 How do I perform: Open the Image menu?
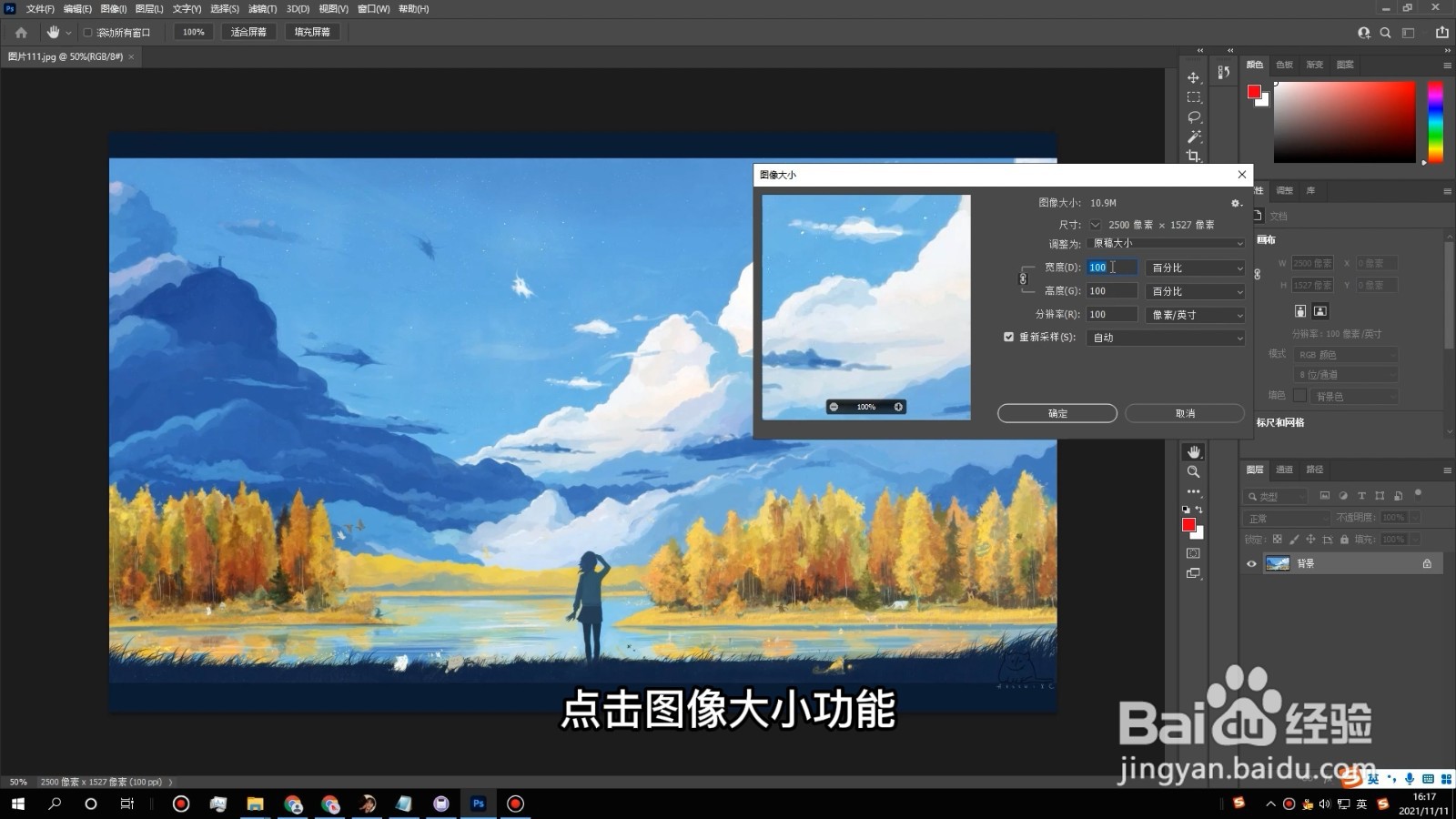point(113,8)
